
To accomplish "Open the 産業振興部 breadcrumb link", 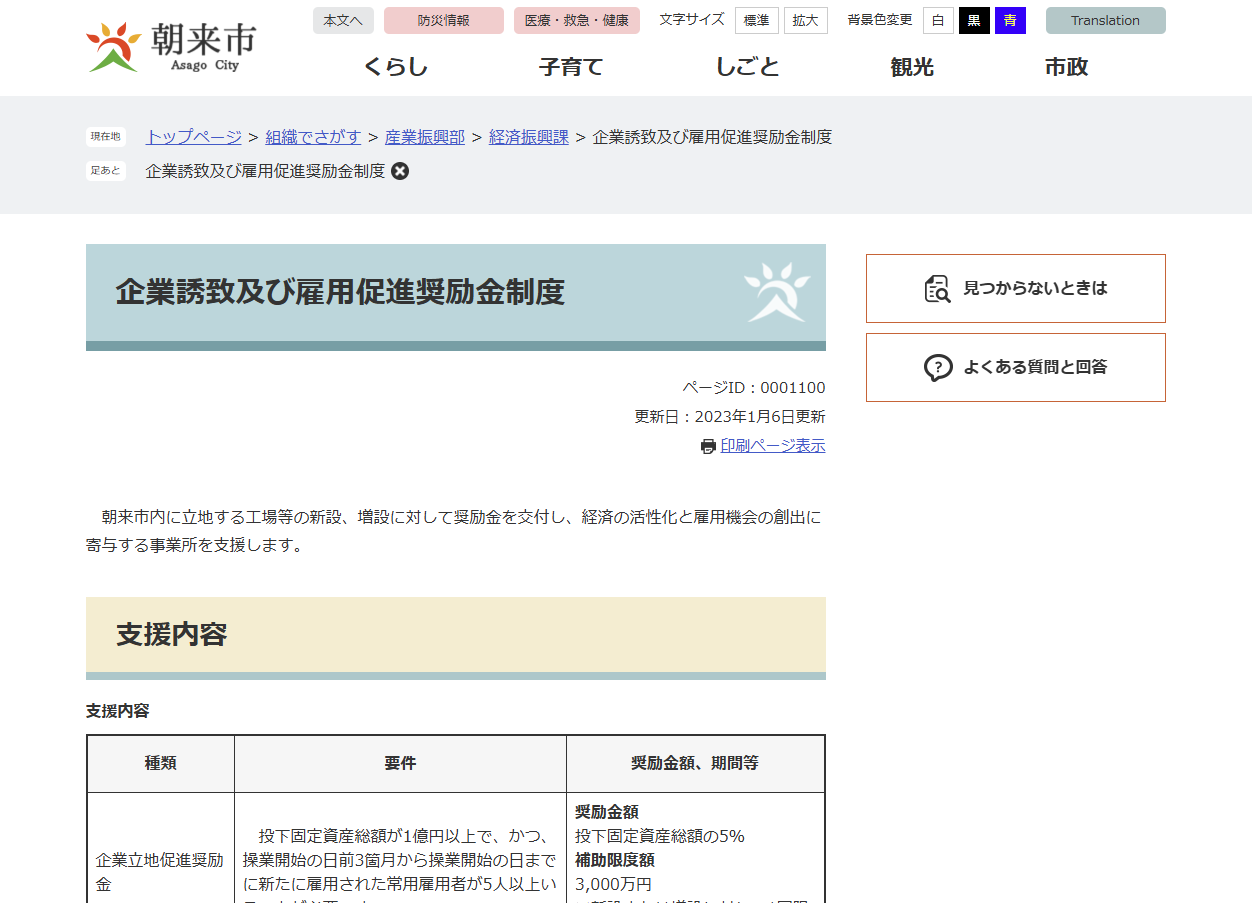I will tap(425, 137).
